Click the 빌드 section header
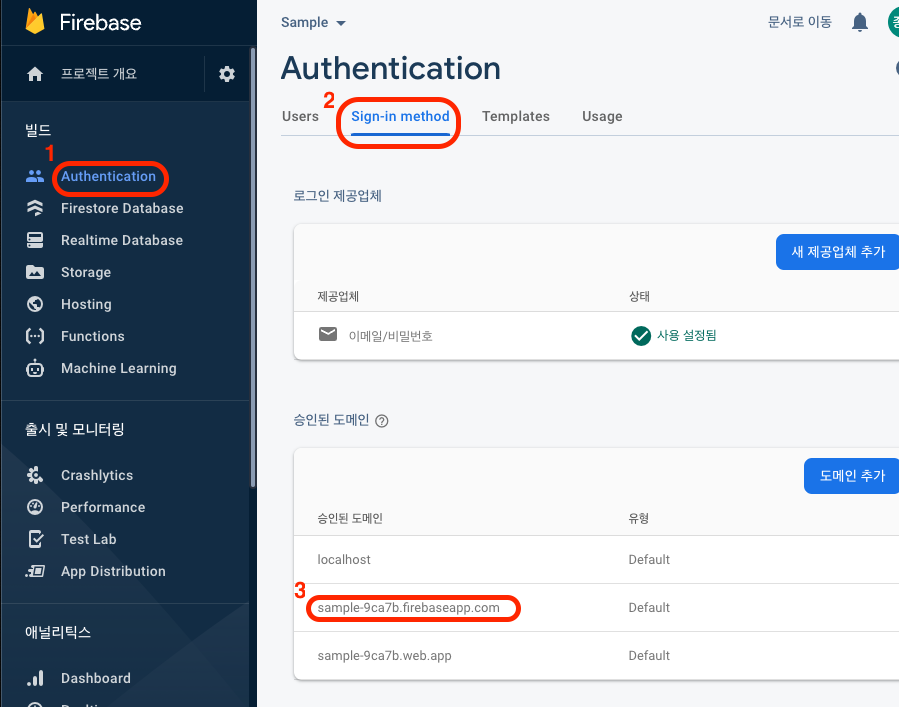This screenshot has height=707, width=899. 38,130
